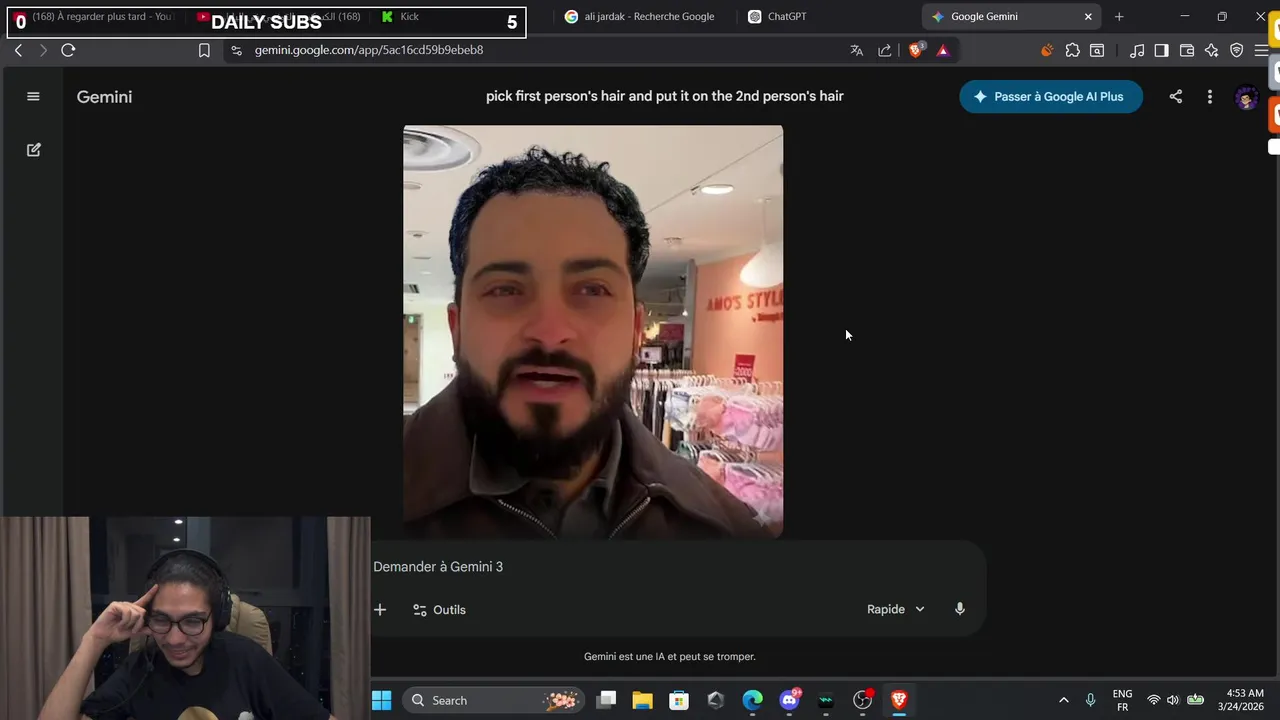This screenshot has height=720, width=1280.
Task: Open the Outils tools menu
Action: pos(440,609)
